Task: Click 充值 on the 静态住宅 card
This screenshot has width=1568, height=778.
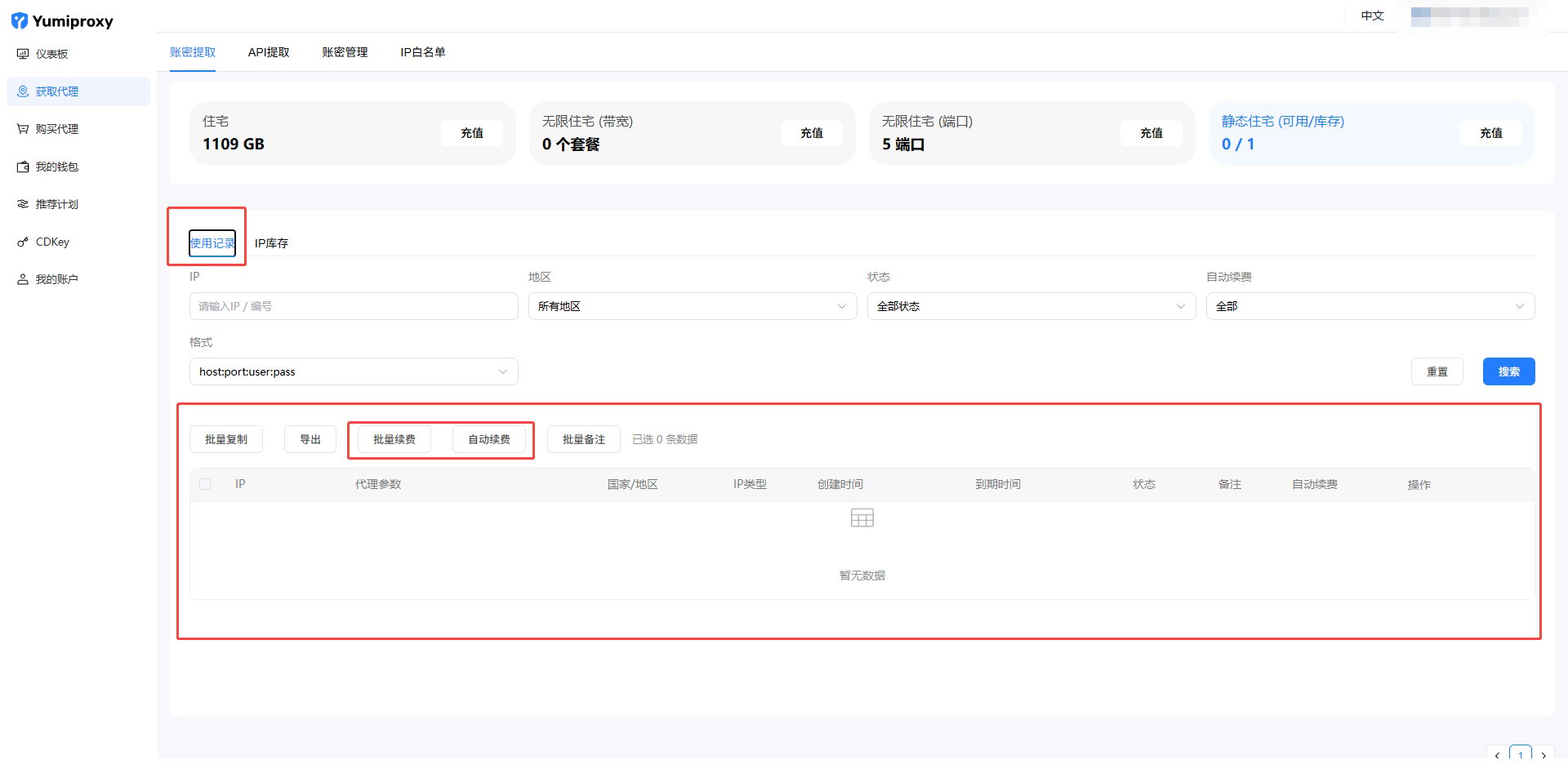Action: [x=1491, y=133]
